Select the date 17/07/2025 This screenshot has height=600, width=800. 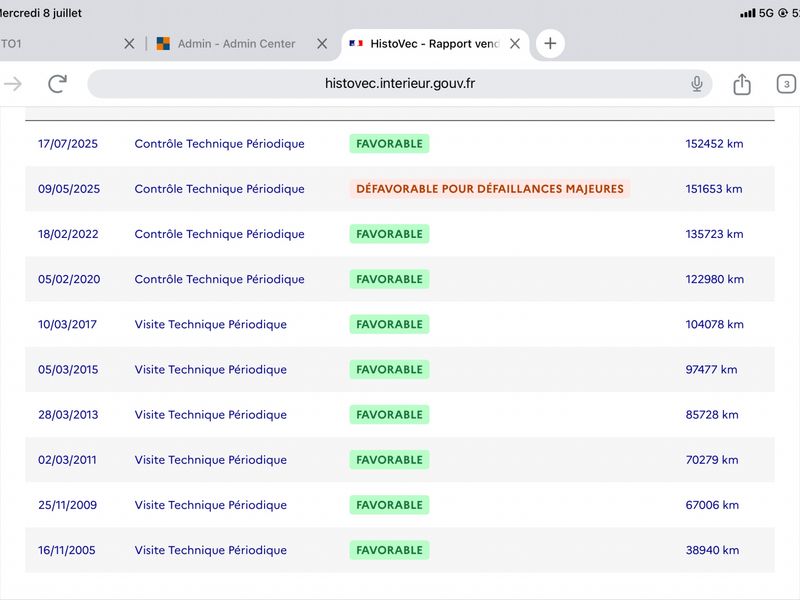[x=68, y=144]
